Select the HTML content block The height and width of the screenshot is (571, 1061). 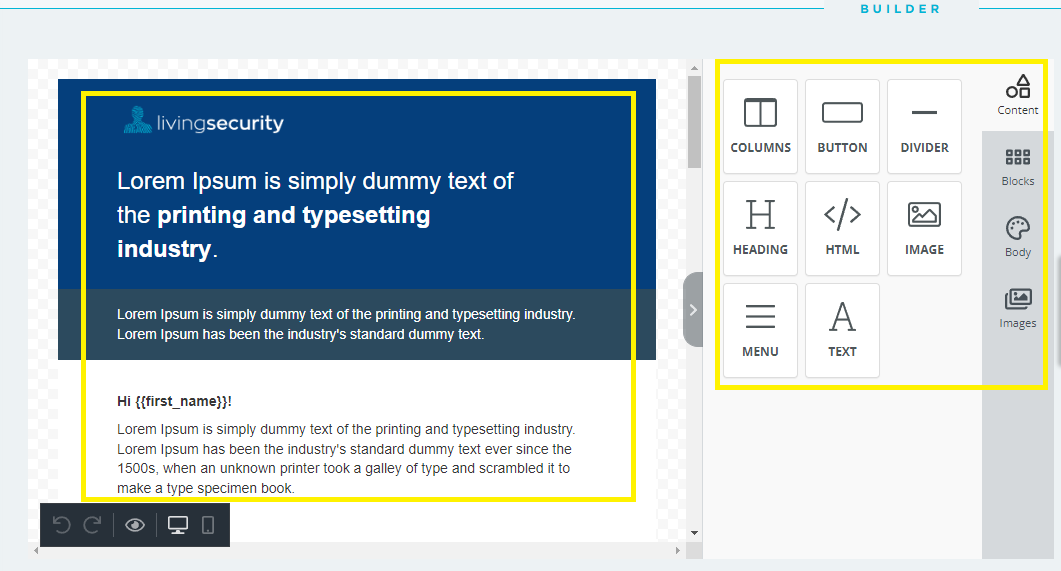(842, 228)
